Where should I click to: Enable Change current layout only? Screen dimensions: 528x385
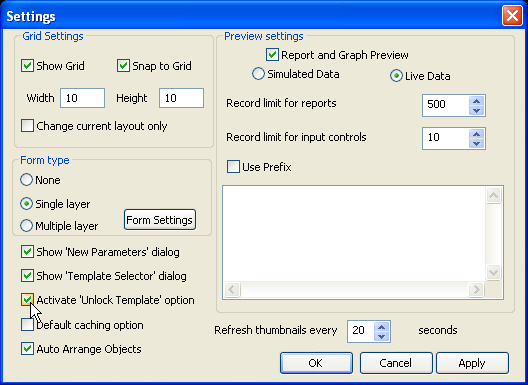(27, 126)
